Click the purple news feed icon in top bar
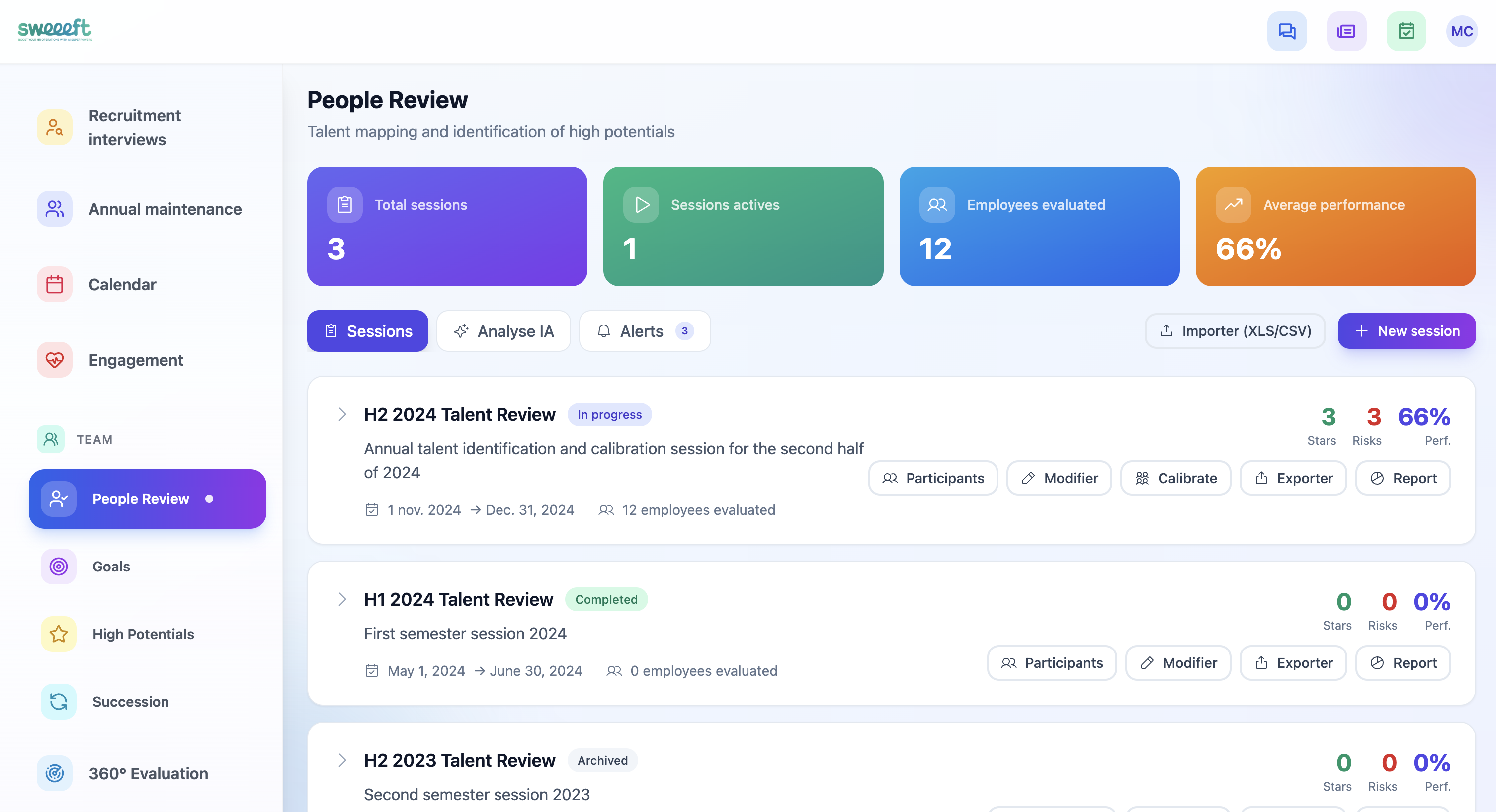Image resolution: width=1496 pixels, height=812 pixels. (x=1346, y=31)
